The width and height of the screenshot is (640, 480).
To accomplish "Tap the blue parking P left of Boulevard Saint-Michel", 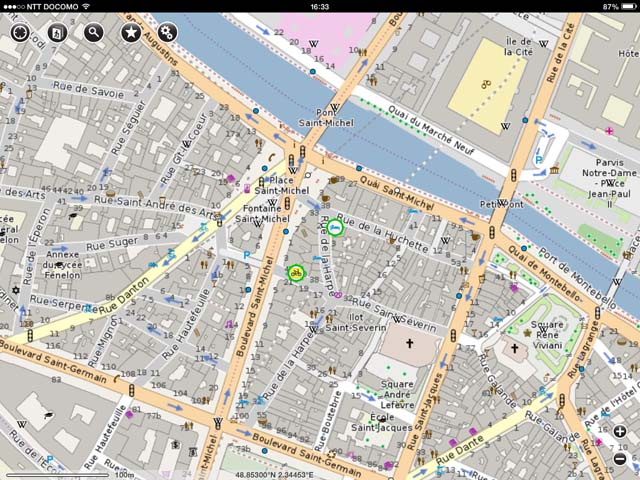I will (247, 255).
